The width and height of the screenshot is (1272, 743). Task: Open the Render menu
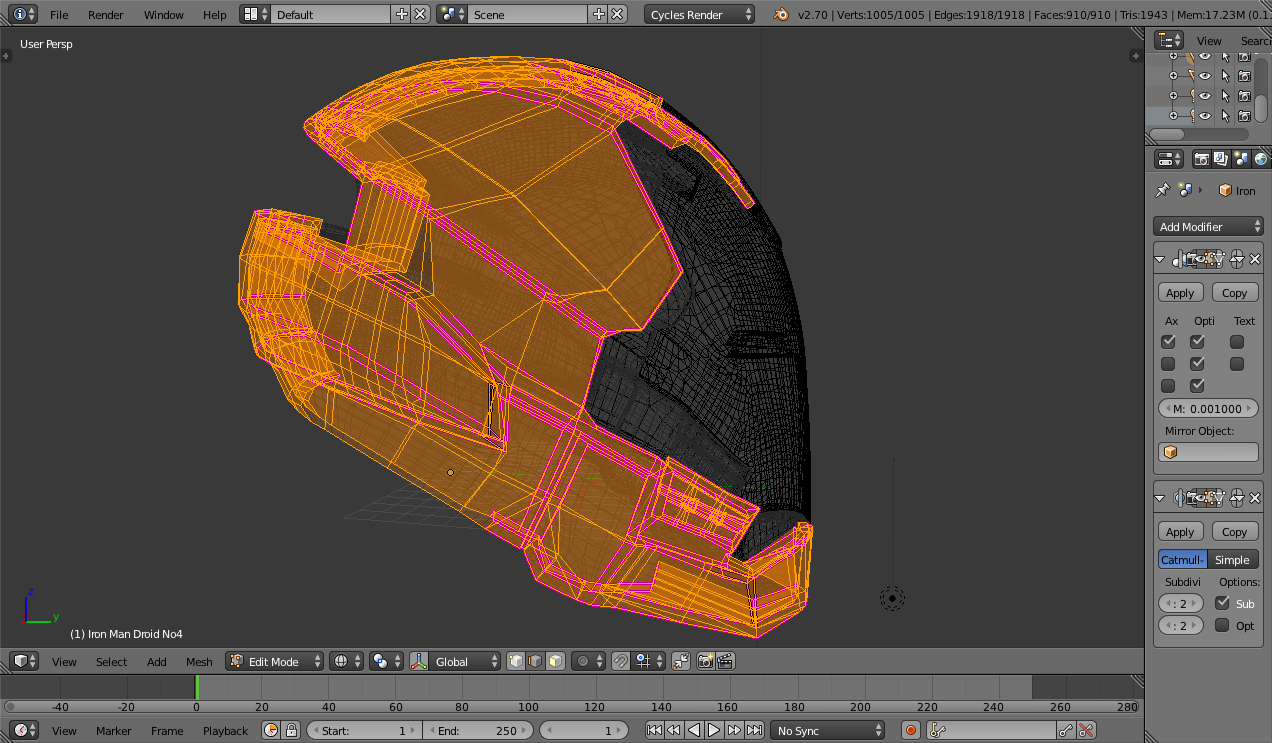click(x=106, y=14)
